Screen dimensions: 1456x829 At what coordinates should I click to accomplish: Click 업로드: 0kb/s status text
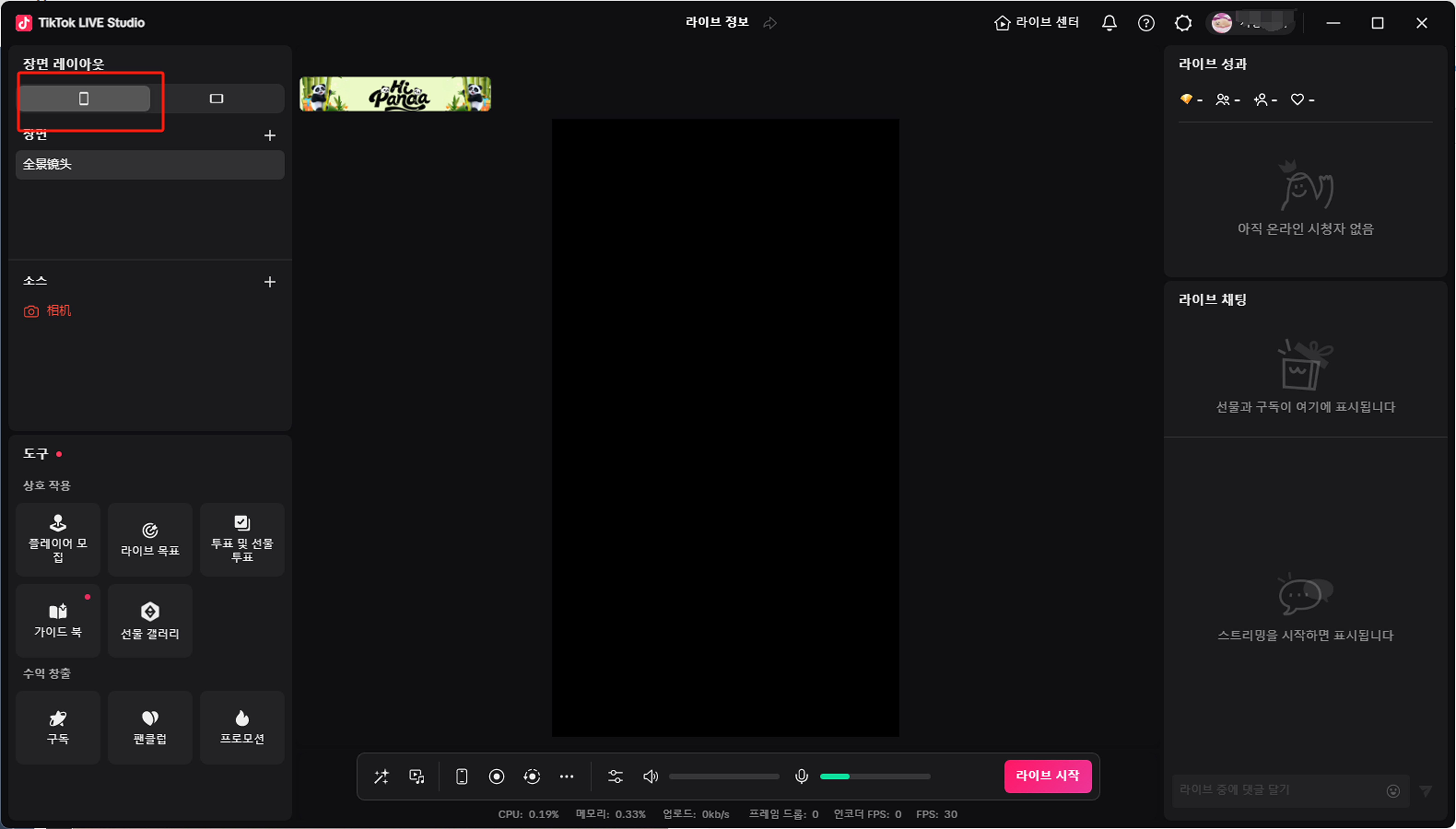[696, 814]
